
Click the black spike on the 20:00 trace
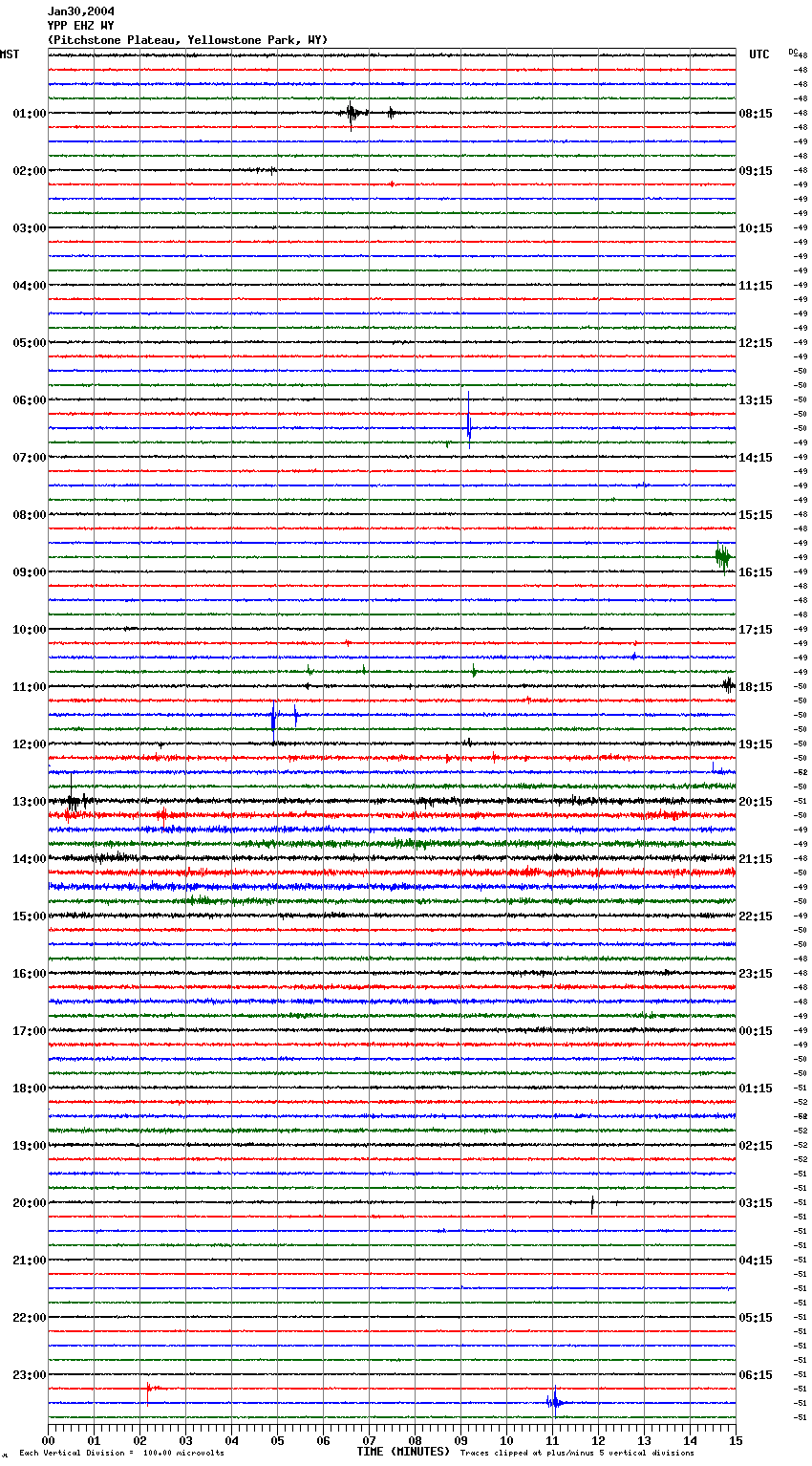(x=592, y=1203)
